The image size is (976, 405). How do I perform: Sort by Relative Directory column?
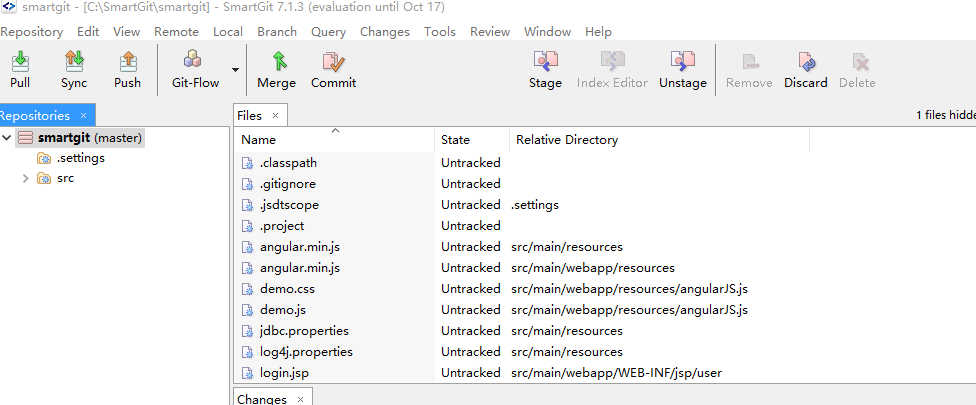point(659,140)
